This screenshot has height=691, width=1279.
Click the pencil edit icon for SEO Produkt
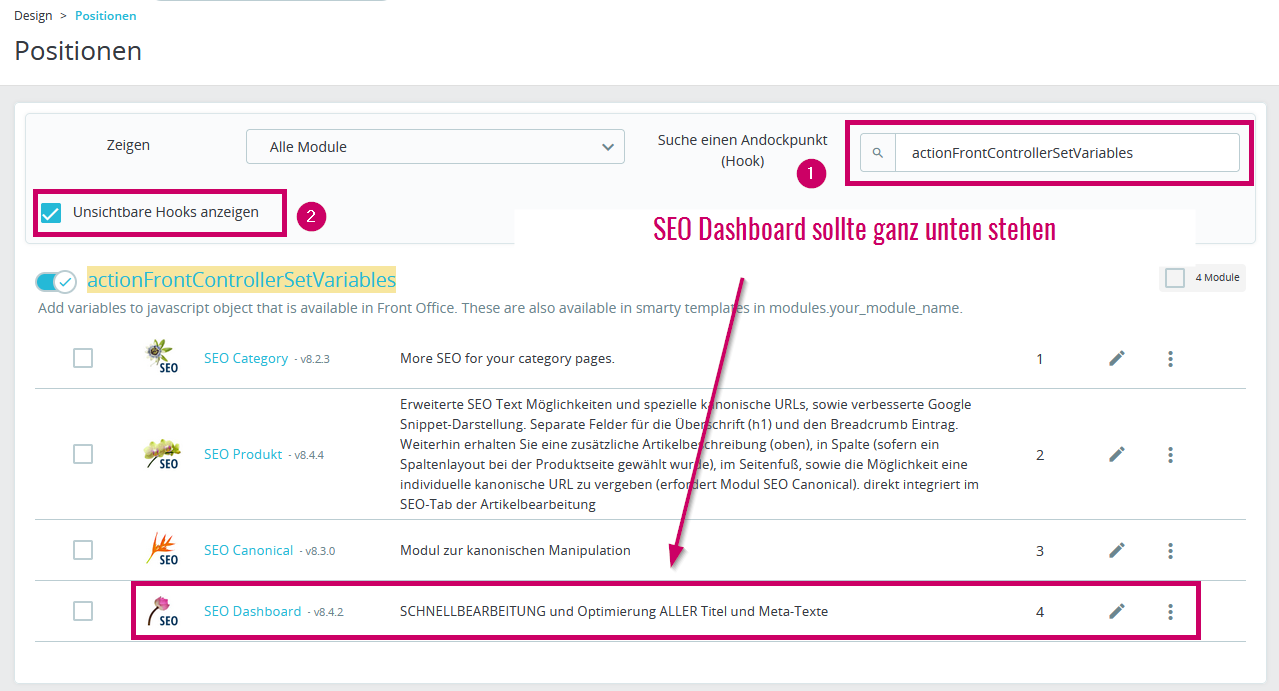[x=1117, y=454]
